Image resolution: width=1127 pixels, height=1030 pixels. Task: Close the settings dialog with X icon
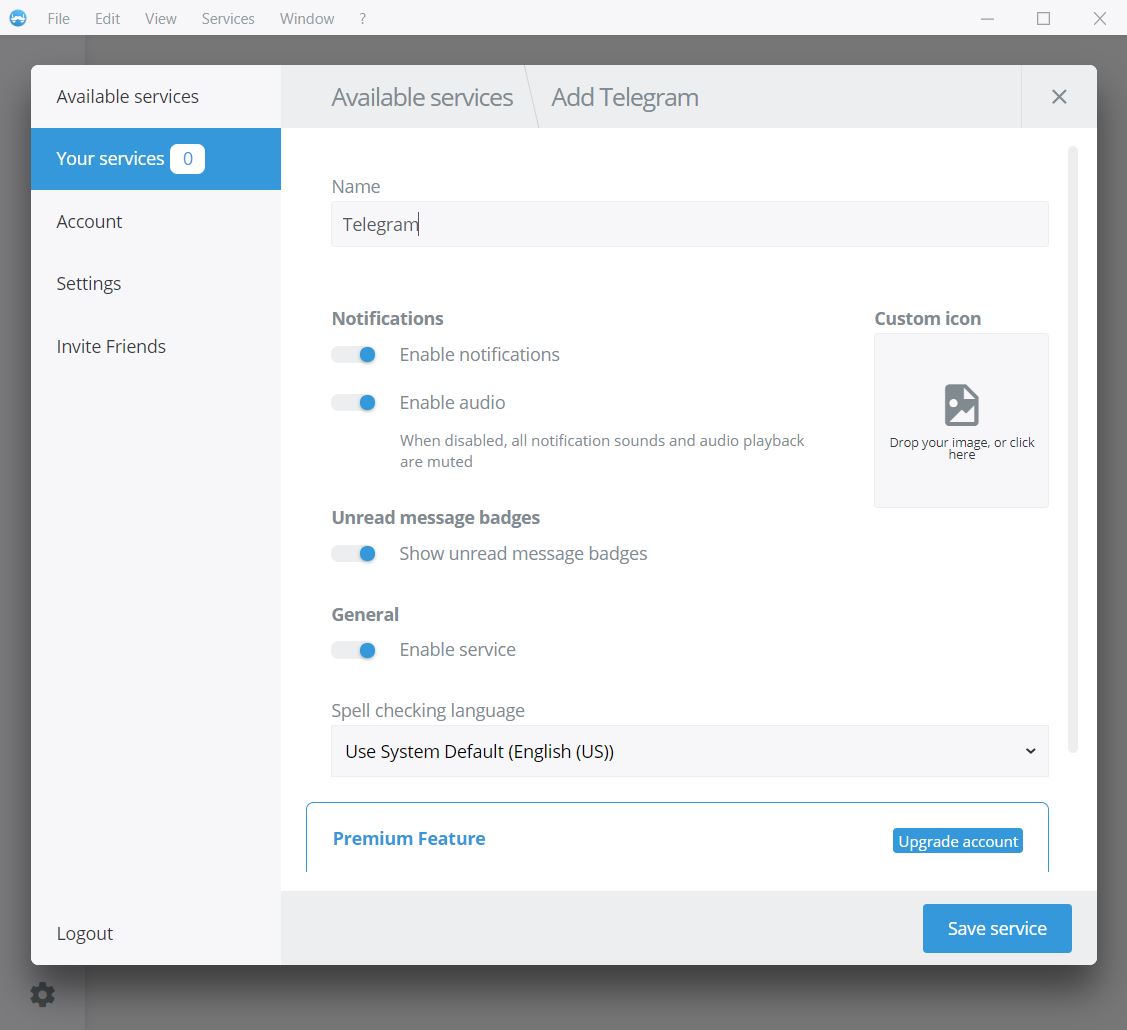1059,96
